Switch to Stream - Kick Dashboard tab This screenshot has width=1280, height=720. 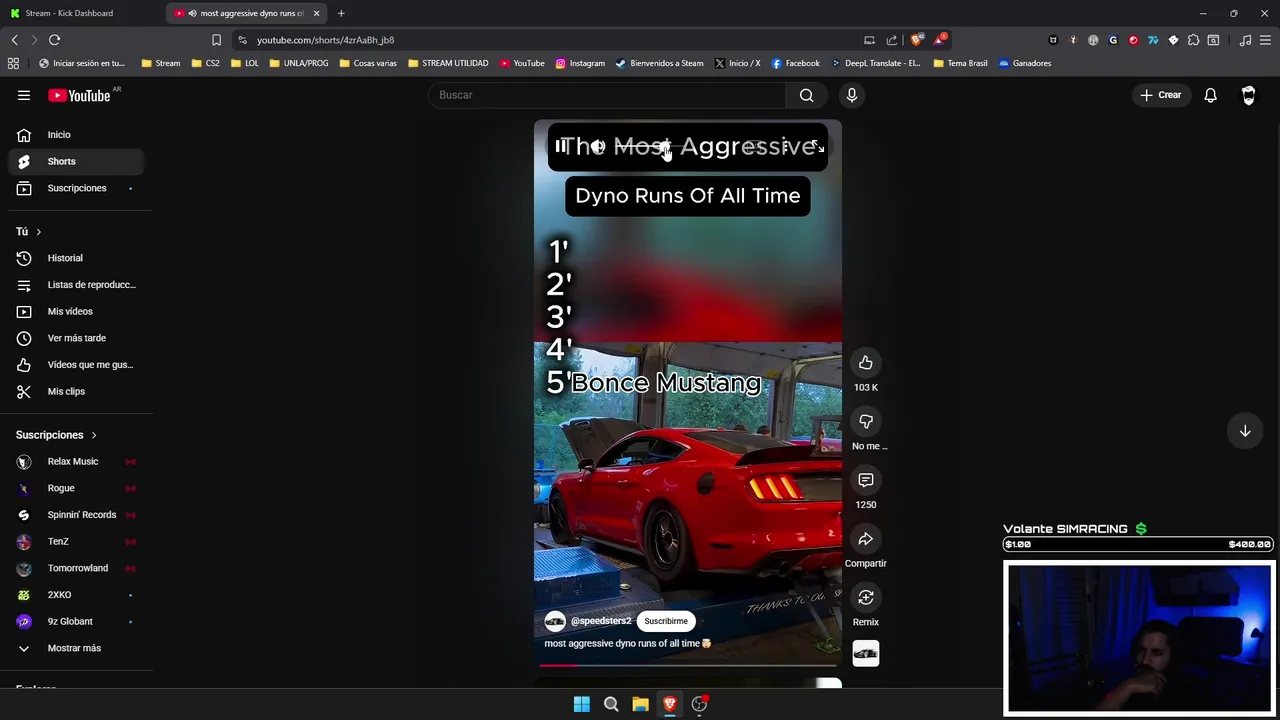[84, 13]
